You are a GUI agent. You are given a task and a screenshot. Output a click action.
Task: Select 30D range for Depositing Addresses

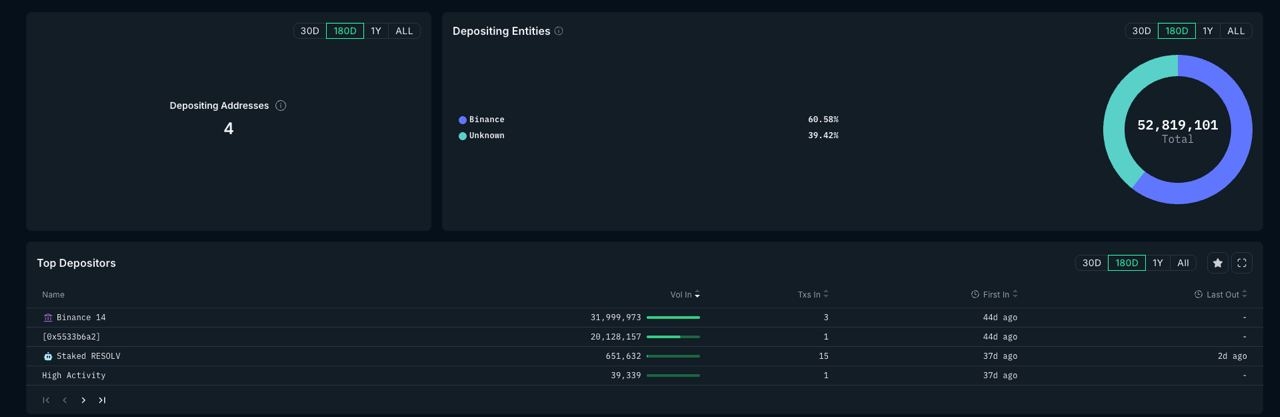click(310, 31)
